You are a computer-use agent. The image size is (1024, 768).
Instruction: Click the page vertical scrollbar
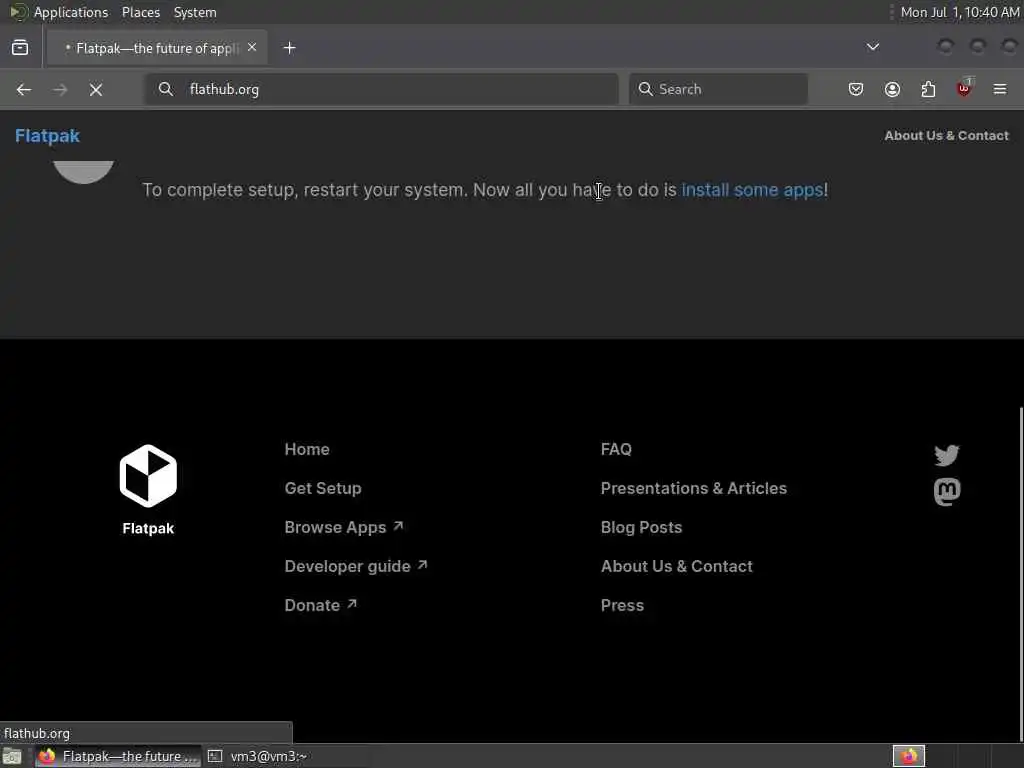coord(1020,575)
